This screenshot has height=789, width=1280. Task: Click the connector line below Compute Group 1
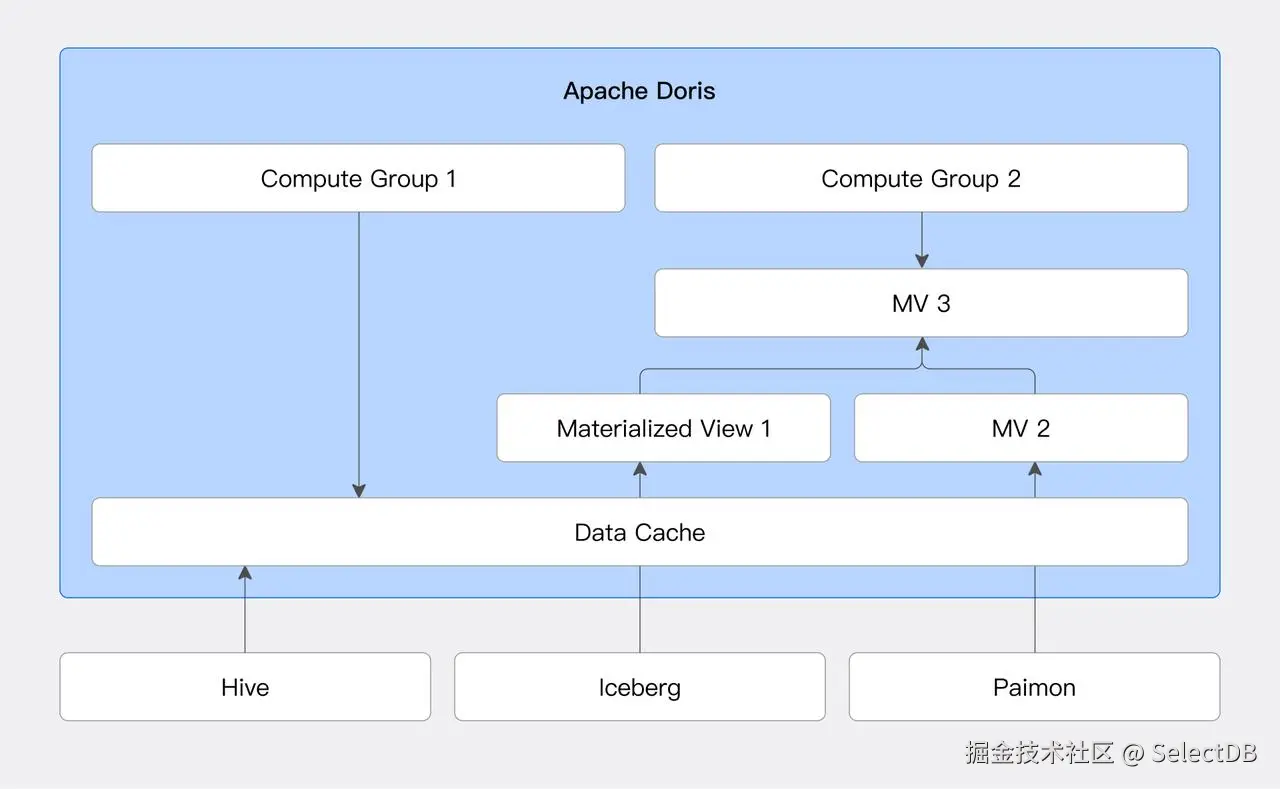pos(359,350)
